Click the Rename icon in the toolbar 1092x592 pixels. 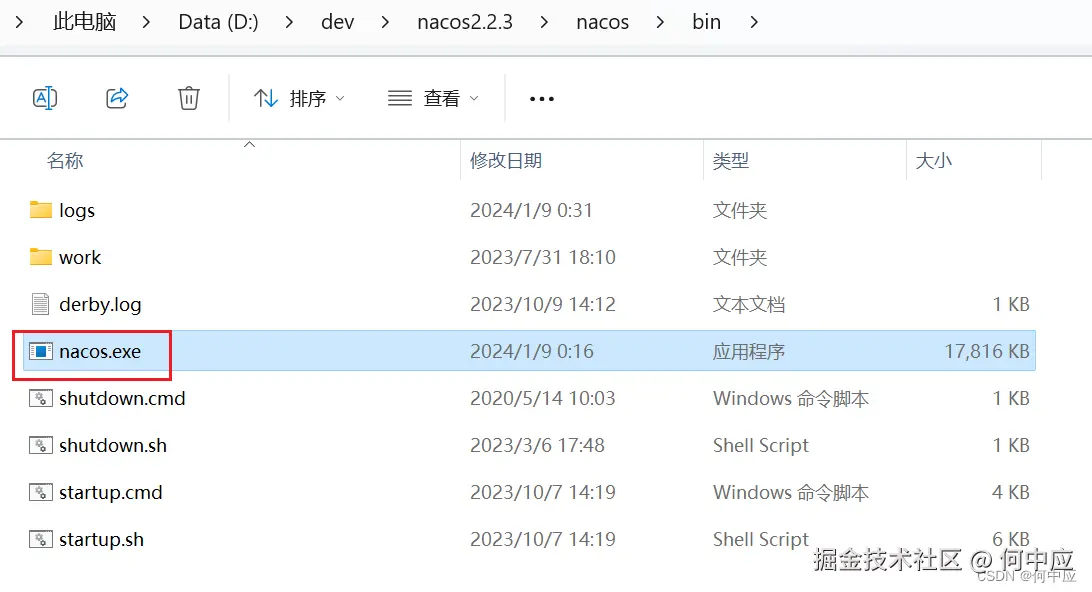pyautogui.click(x=44, y=97)
